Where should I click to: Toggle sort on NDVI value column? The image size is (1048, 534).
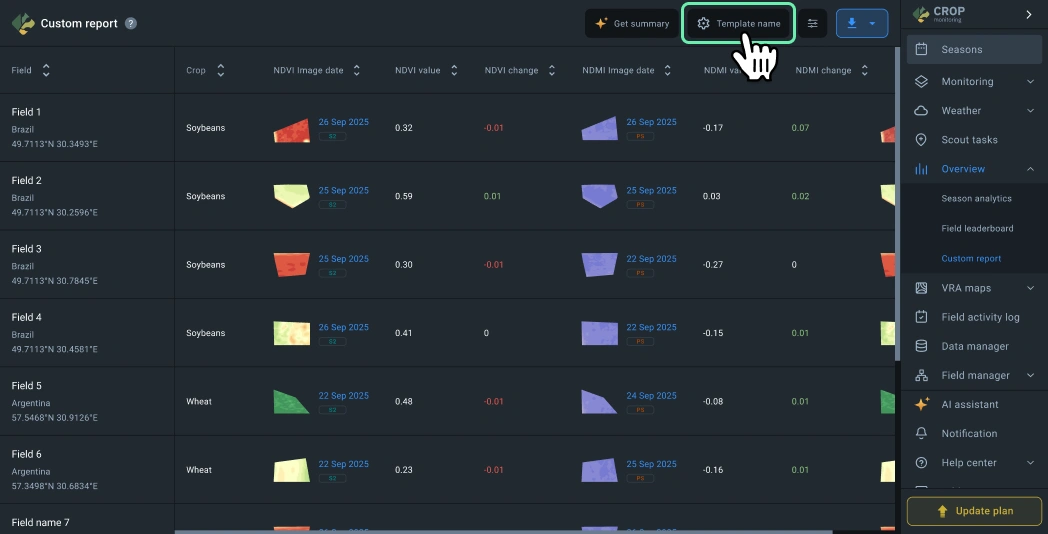coord(454,71)
